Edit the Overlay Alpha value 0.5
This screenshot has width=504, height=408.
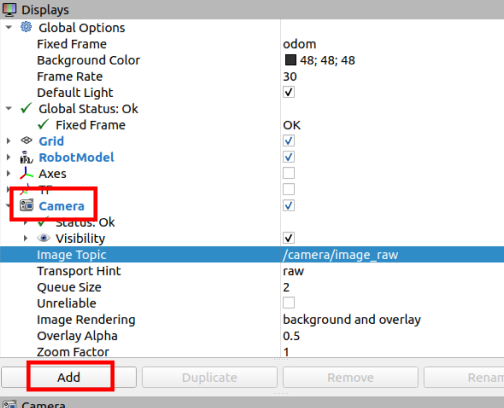click(291, 336)
